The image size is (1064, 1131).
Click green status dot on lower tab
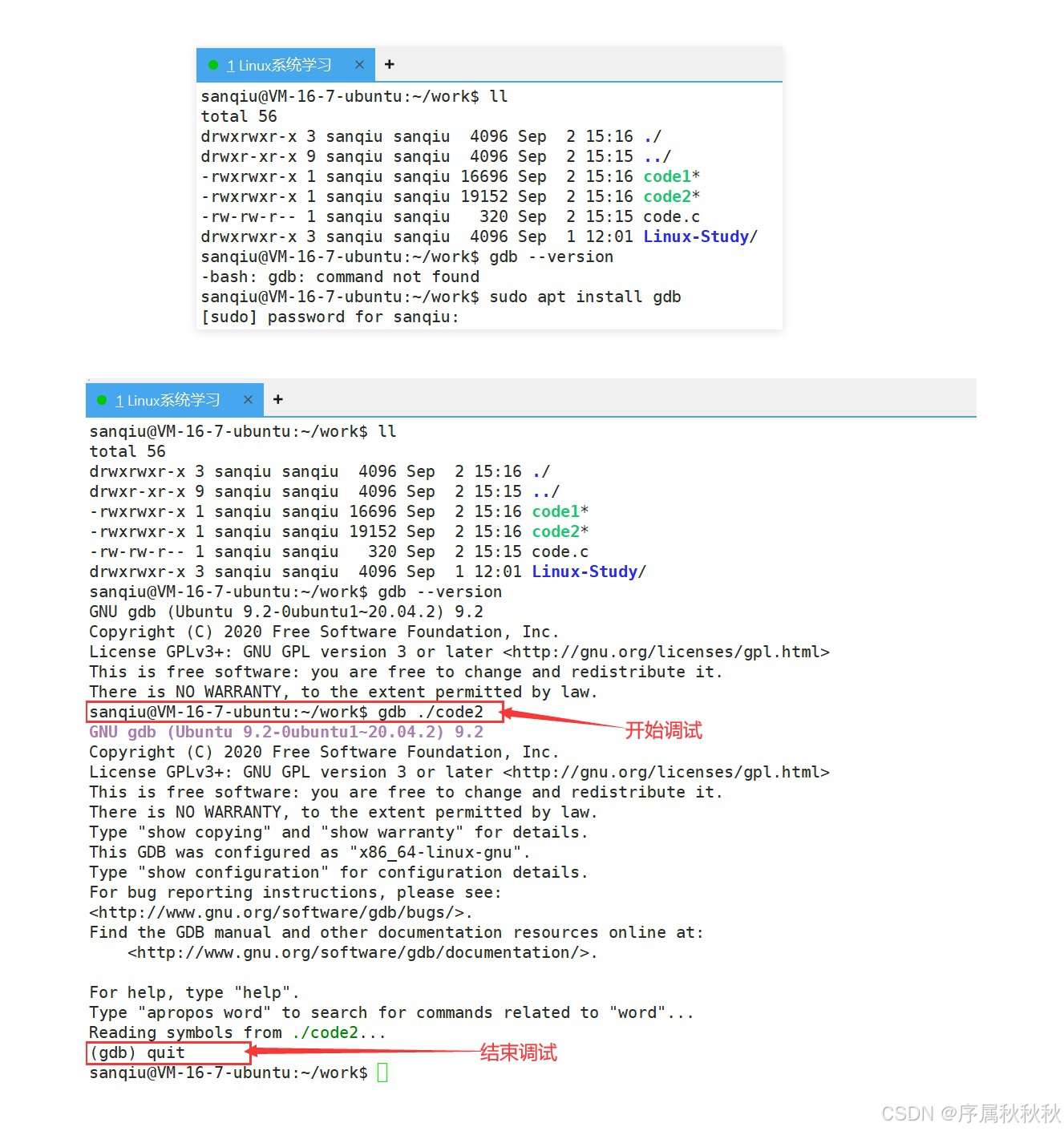pos(102,400)
